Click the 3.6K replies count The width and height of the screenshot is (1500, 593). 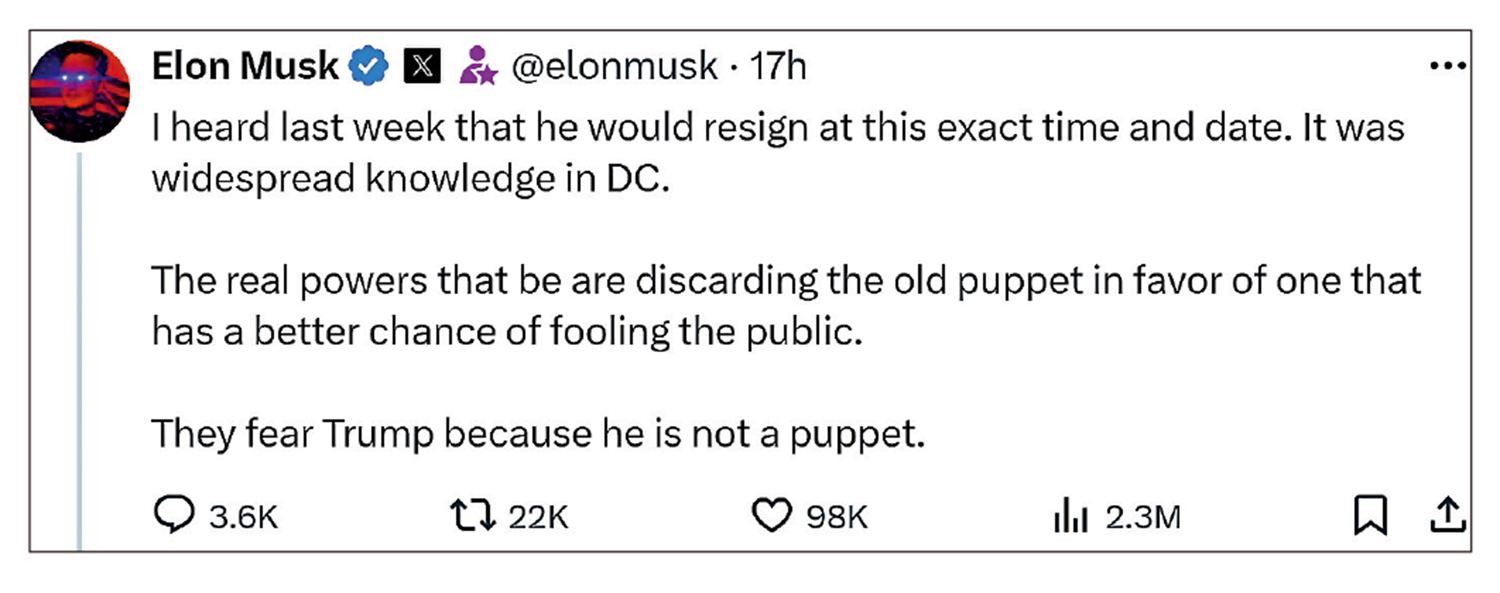pyautogui.click(x=242, y=517)
